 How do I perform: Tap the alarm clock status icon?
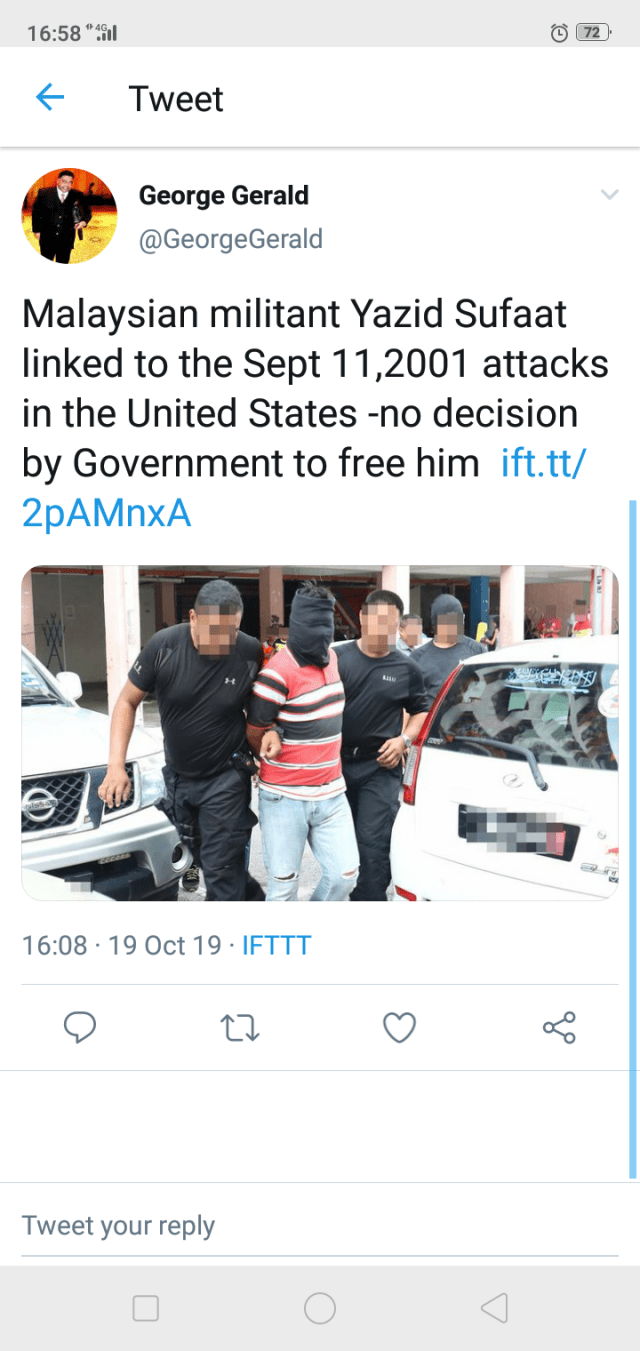[x=559, y=33]
